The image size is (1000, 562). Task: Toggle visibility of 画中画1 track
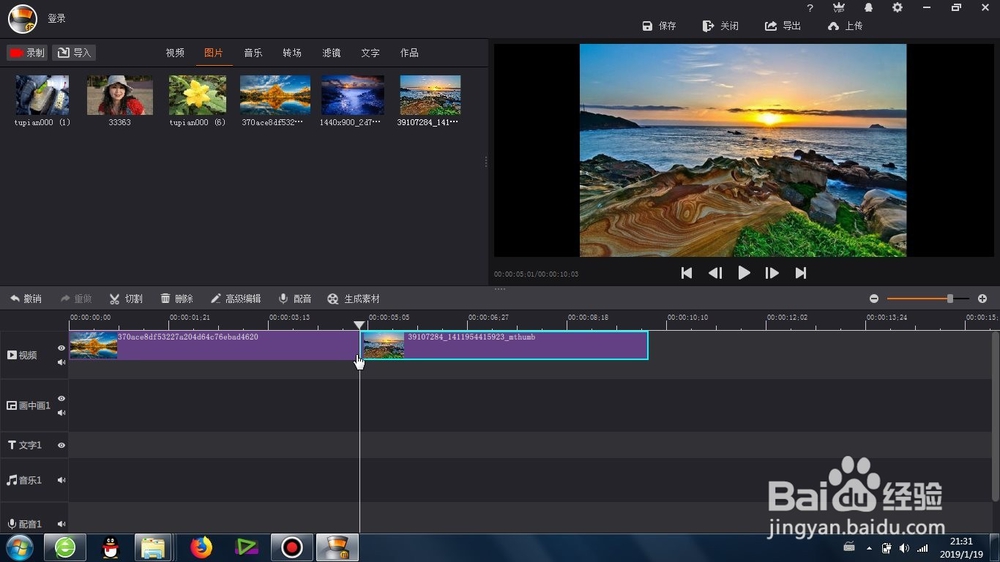(x=61, y=399)
